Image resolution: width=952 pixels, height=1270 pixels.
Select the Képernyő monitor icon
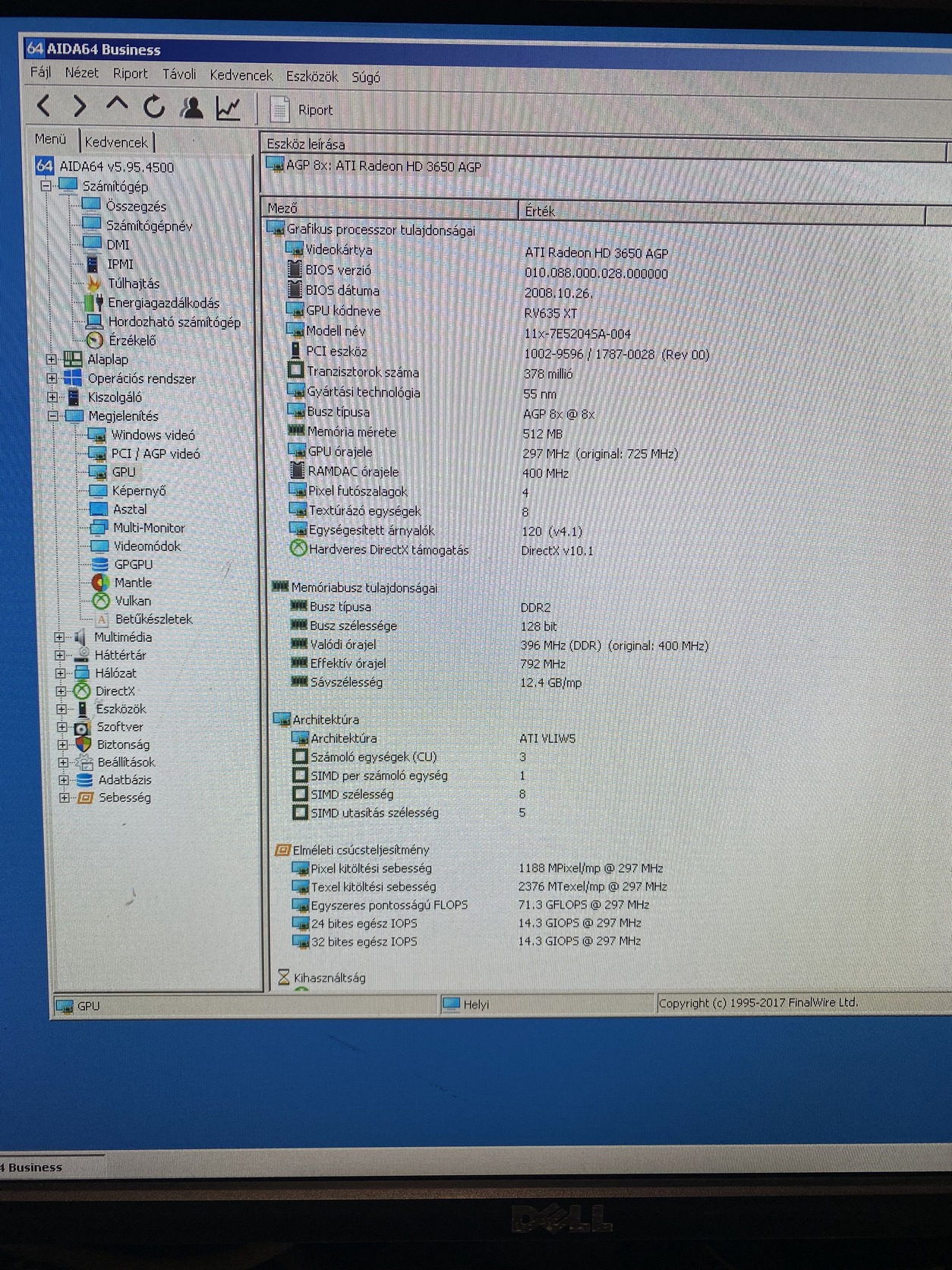[99, 490]
